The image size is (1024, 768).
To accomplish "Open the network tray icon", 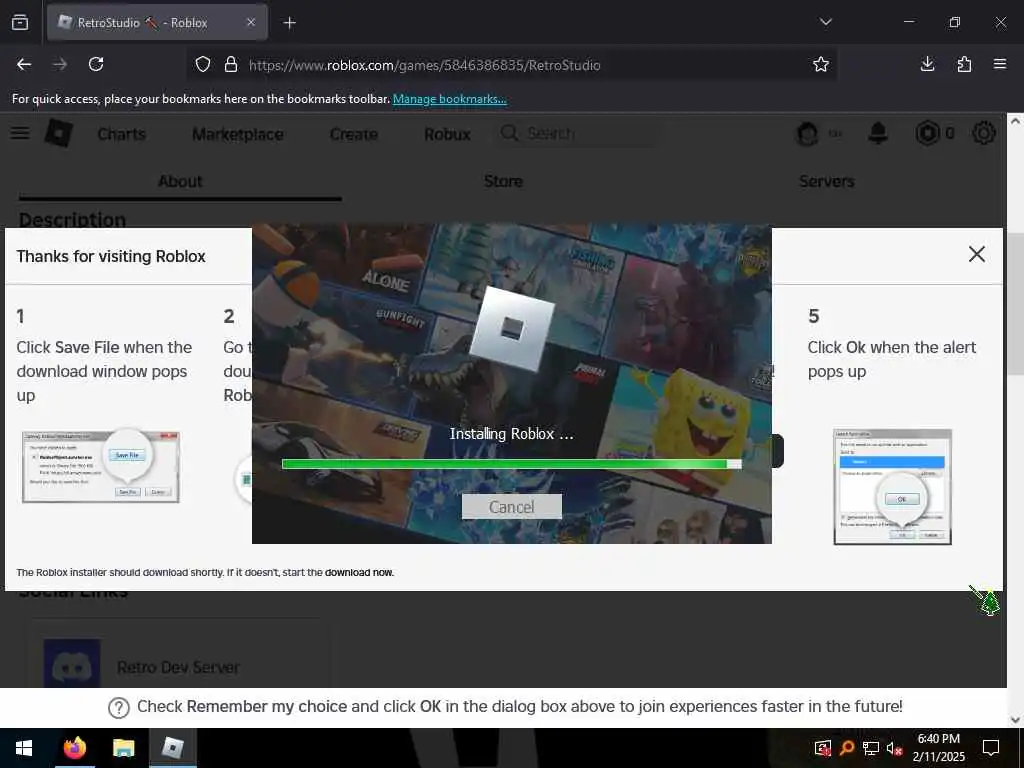I will 871,748.
